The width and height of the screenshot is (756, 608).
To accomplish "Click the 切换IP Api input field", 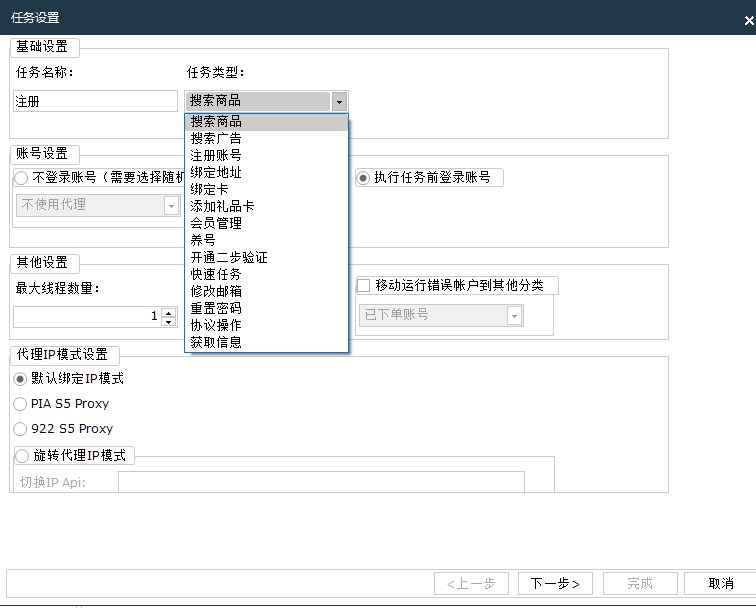I will point(321,482).
